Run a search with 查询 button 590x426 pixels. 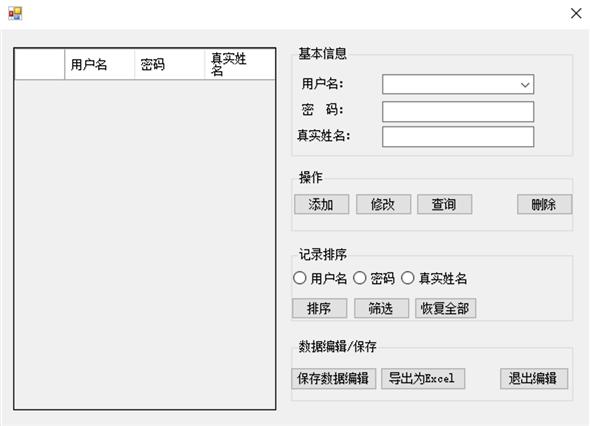444,204
